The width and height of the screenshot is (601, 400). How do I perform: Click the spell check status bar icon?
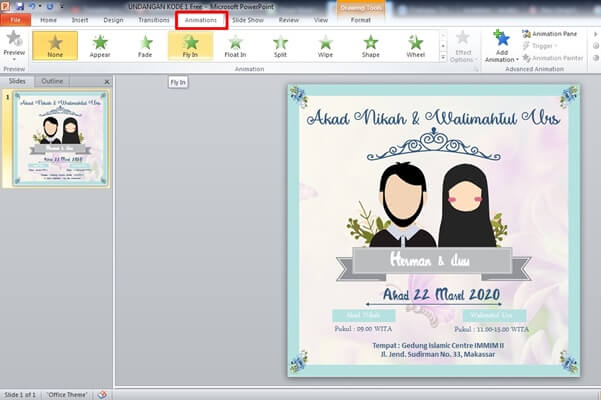(x=102, y=395)
